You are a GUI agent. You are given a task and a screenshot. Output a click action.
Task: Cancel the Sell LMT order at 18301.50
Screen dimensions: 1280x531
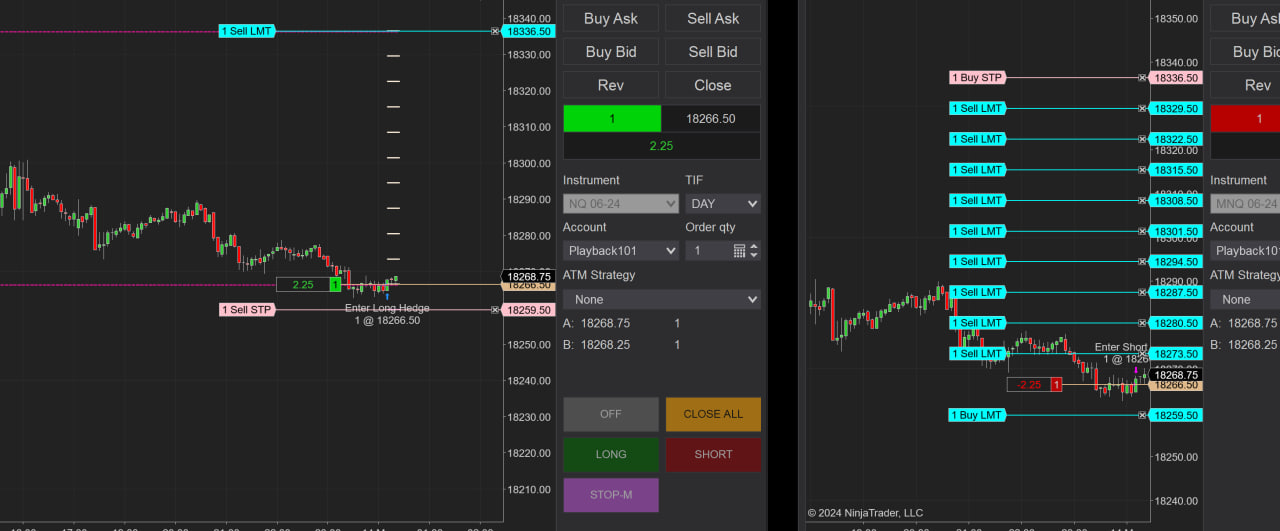click(1142, 231)
